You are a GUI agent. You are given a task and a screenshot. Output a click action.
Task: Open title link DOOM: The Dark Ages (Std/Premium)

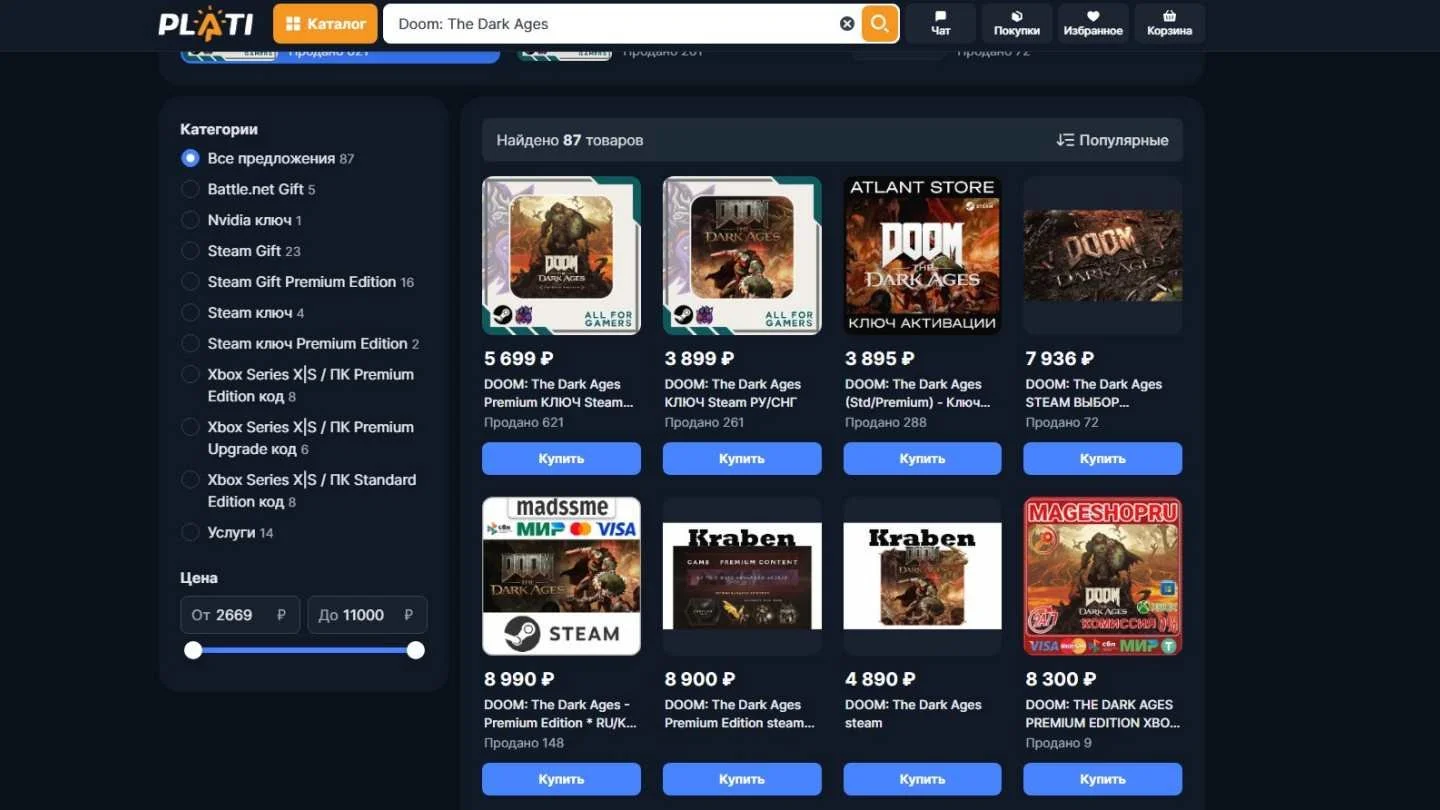918,393
